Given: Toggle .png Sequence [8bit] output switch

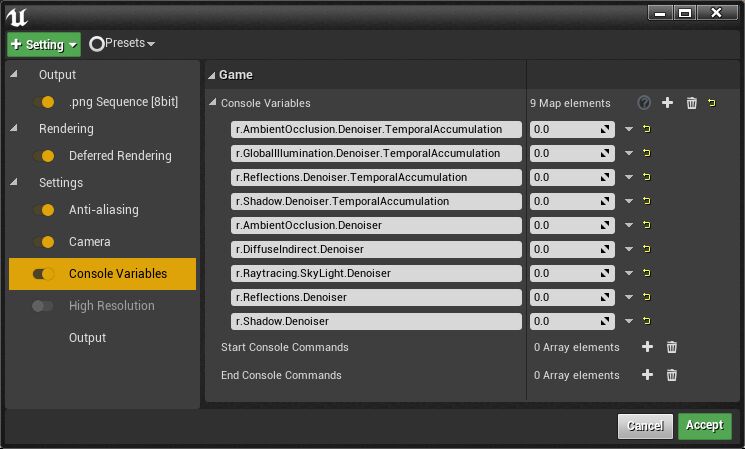Looking at the screenshot, I should pyautogui.click(x=44, y=102).
